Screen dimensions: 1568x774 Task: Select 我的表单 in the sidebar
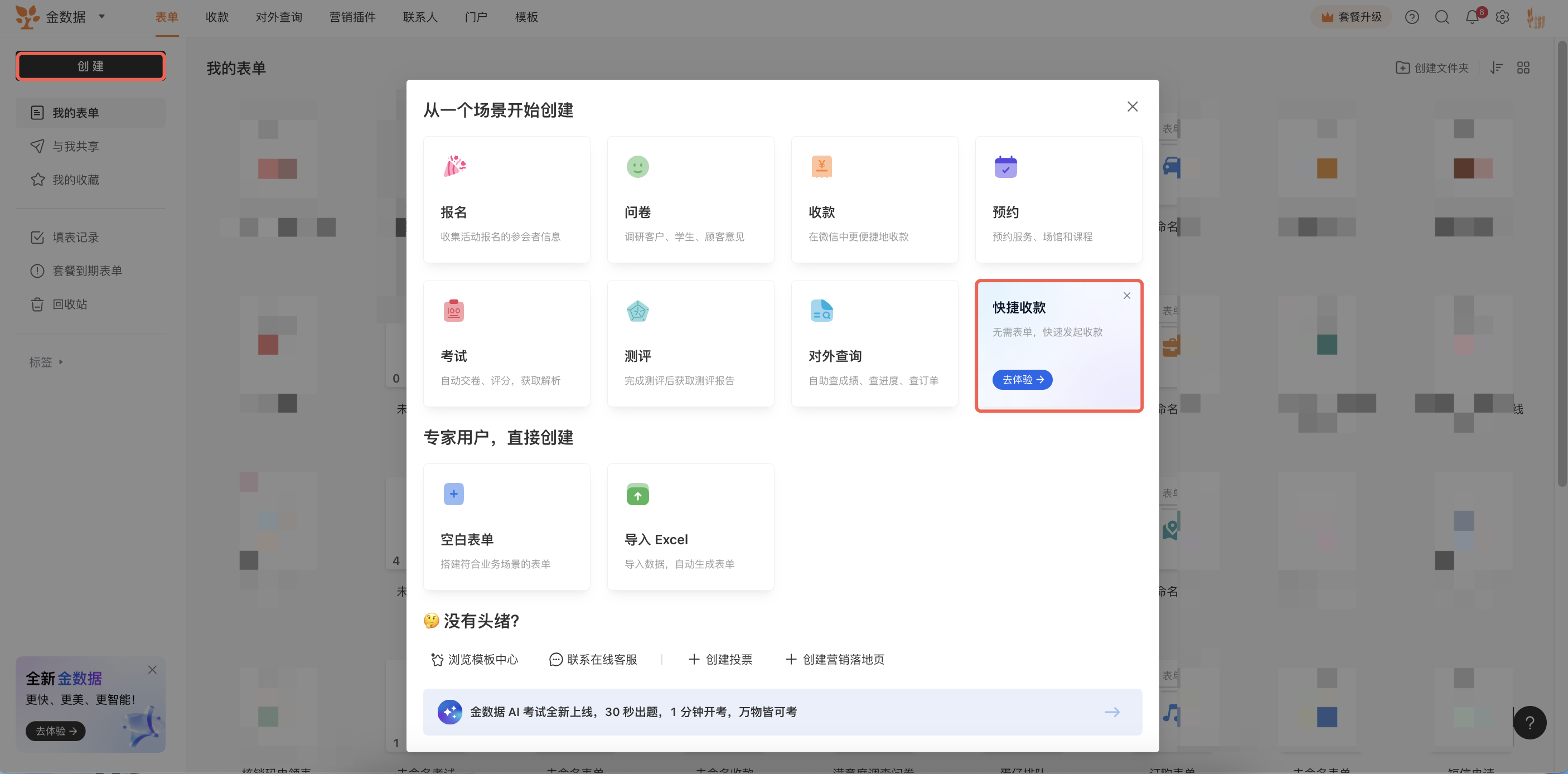pos(91,113)
